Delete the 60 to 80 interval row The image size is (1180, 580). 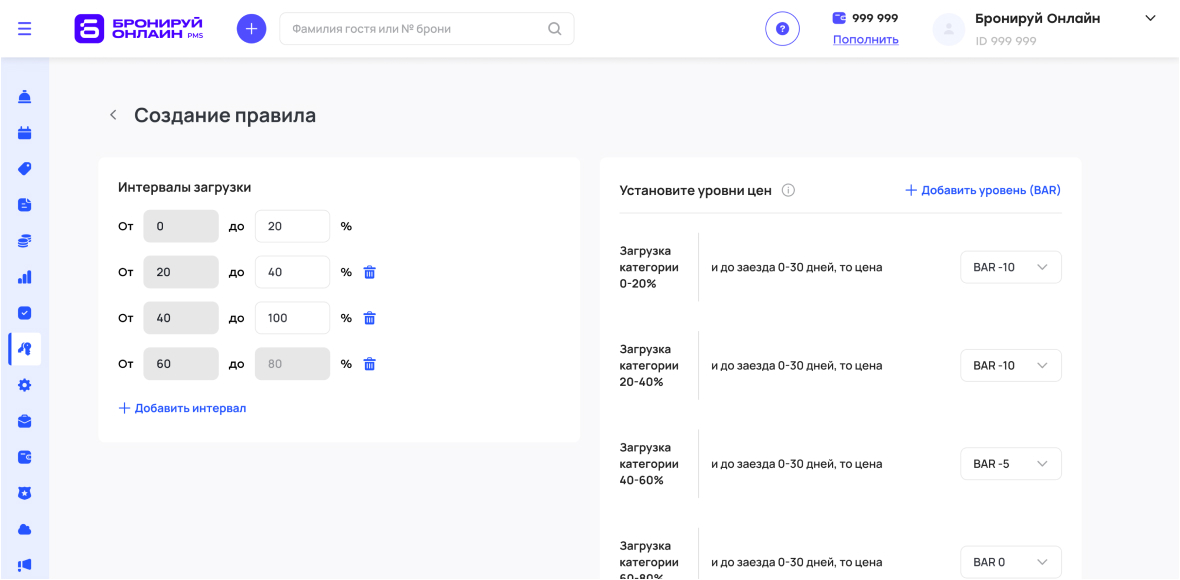369,364
